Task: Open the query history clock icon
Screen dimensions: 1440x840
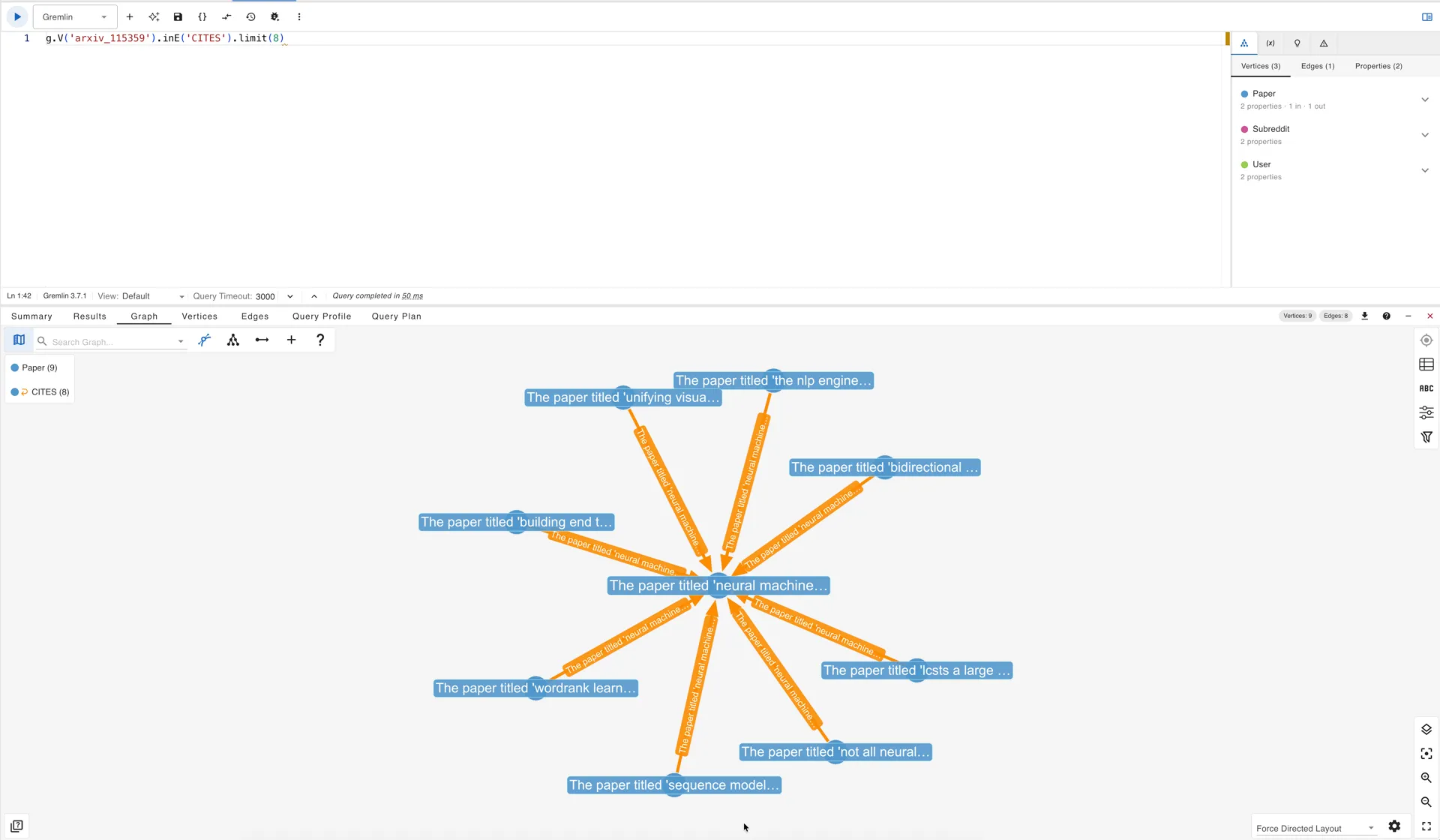Action: click(x=251, y=16)
